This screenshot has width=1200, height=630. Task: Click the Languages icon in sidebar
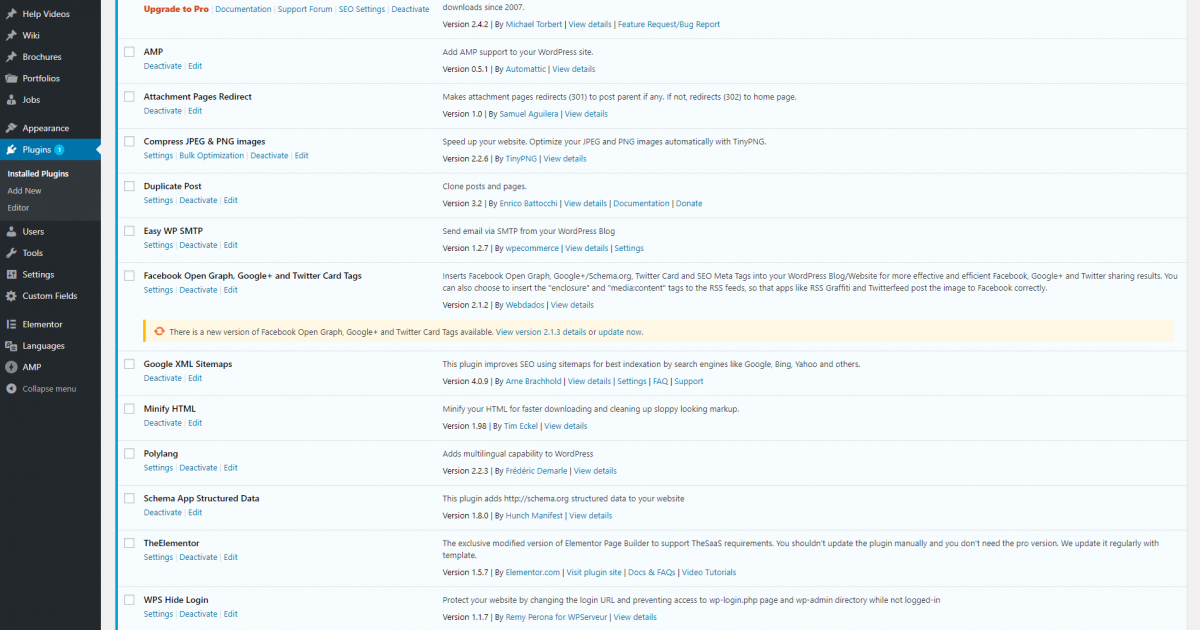(x=11, y=346)
